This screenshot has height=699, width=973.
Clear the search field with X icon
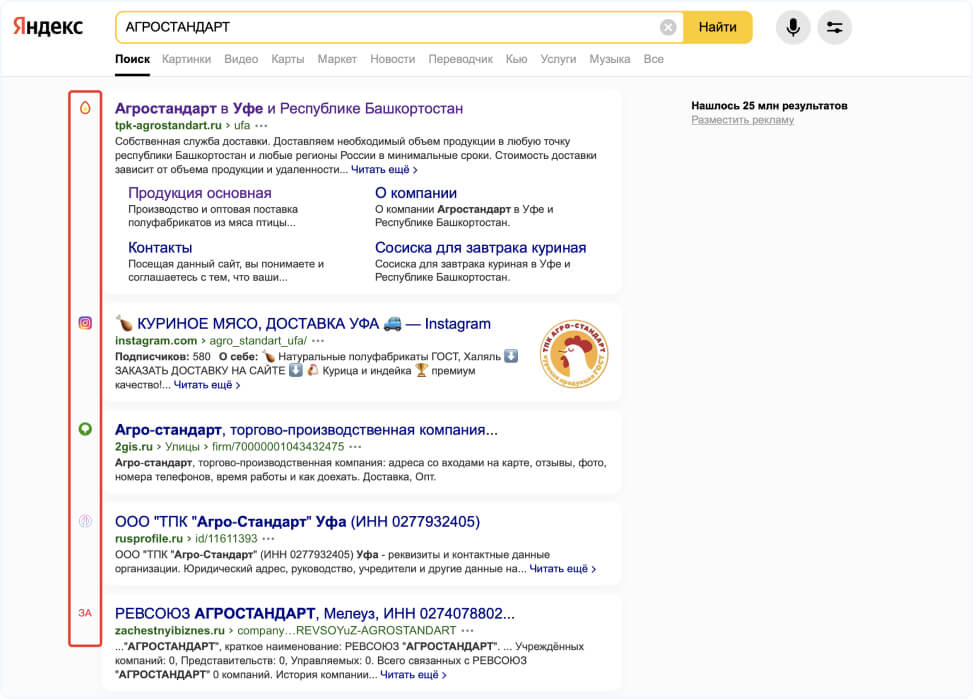click(x=668, y=27)
